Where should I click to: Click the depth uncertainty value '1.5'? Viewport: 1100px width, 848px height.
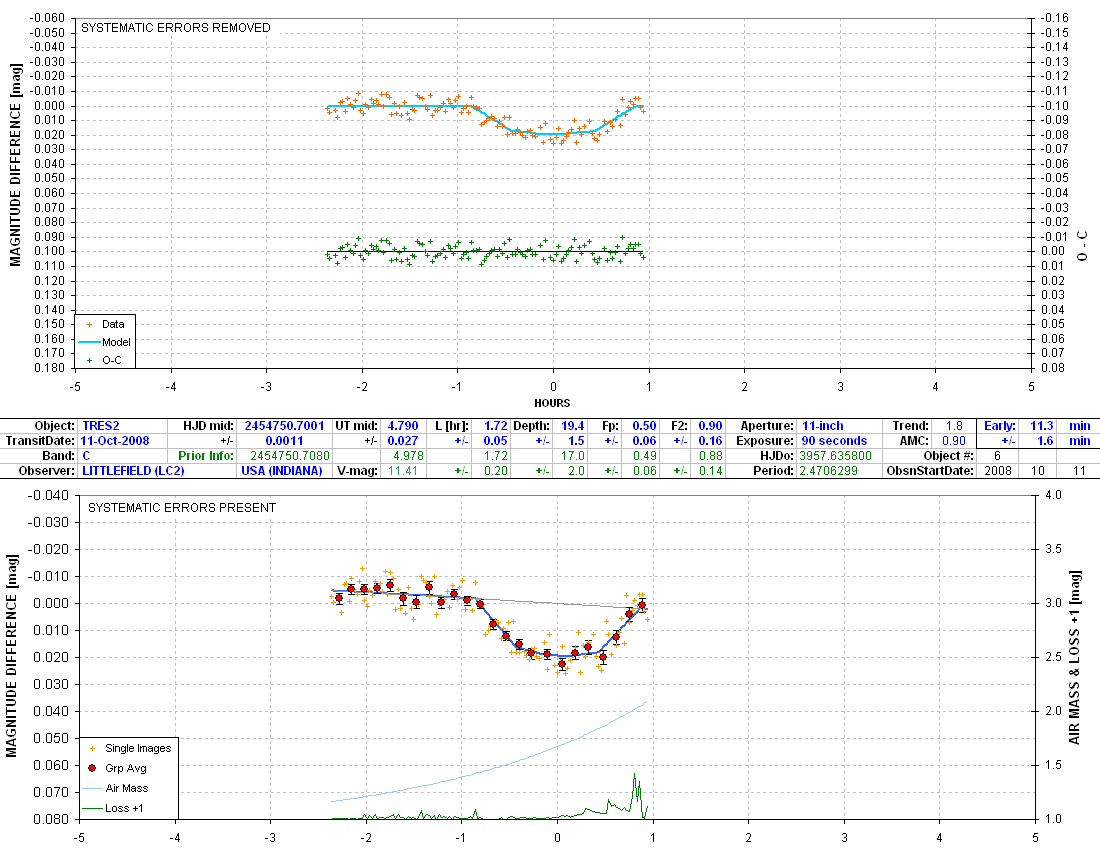[576, 440]
